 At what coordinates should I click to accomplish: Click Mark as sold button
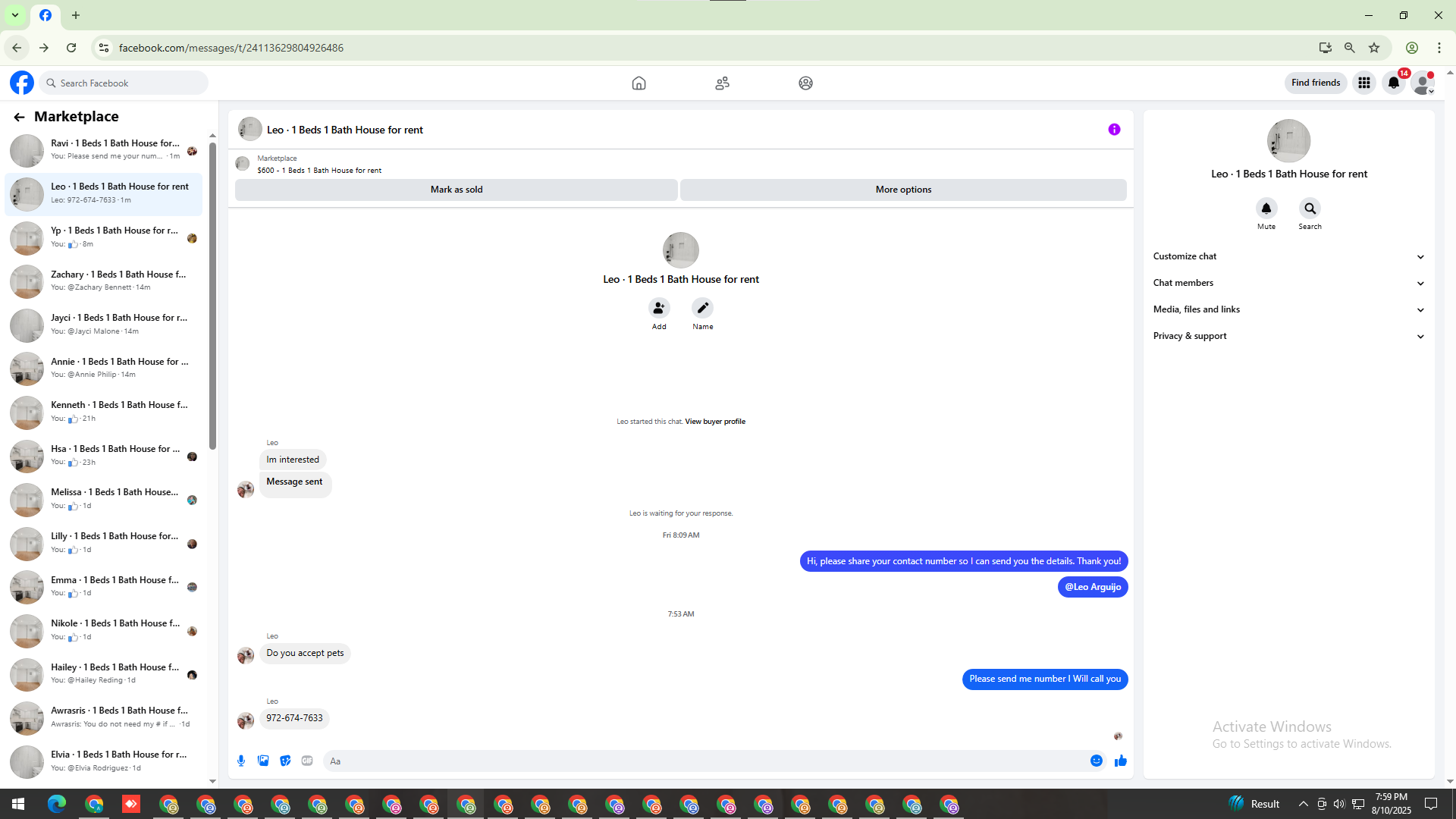click(456, 190)
